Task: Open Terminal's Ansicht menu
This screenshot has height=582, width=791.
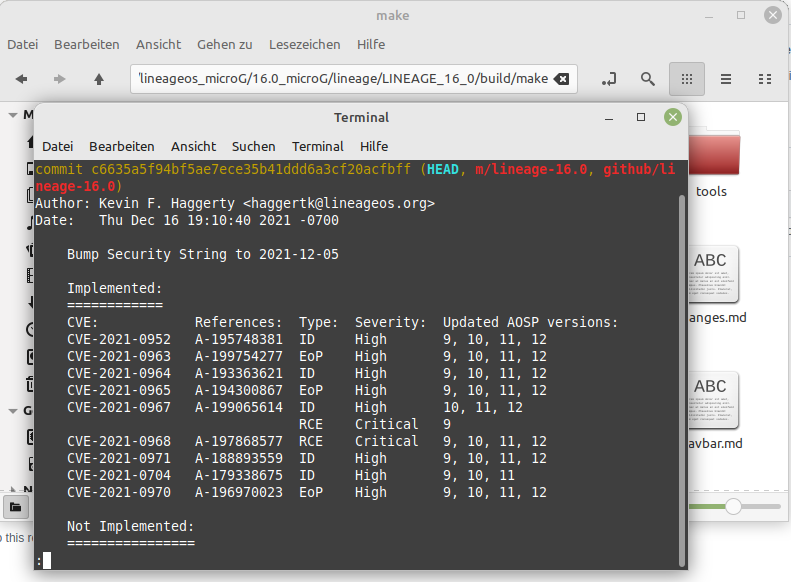Action: pos(193,147)
